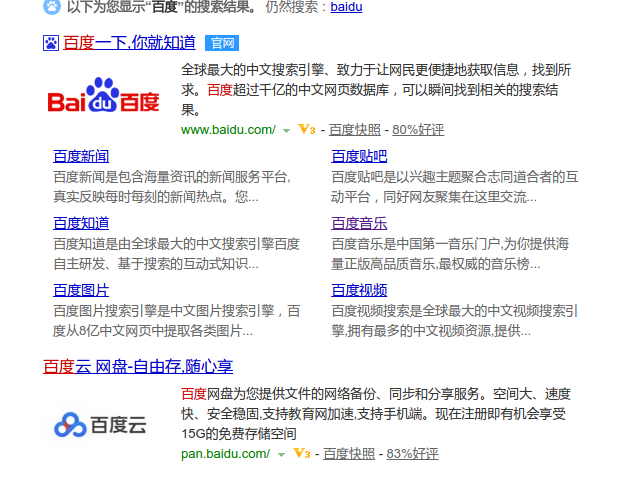Open 百度快照 for the pan.baidu.com result
640x480 pixels.
(x=349, y=454)
